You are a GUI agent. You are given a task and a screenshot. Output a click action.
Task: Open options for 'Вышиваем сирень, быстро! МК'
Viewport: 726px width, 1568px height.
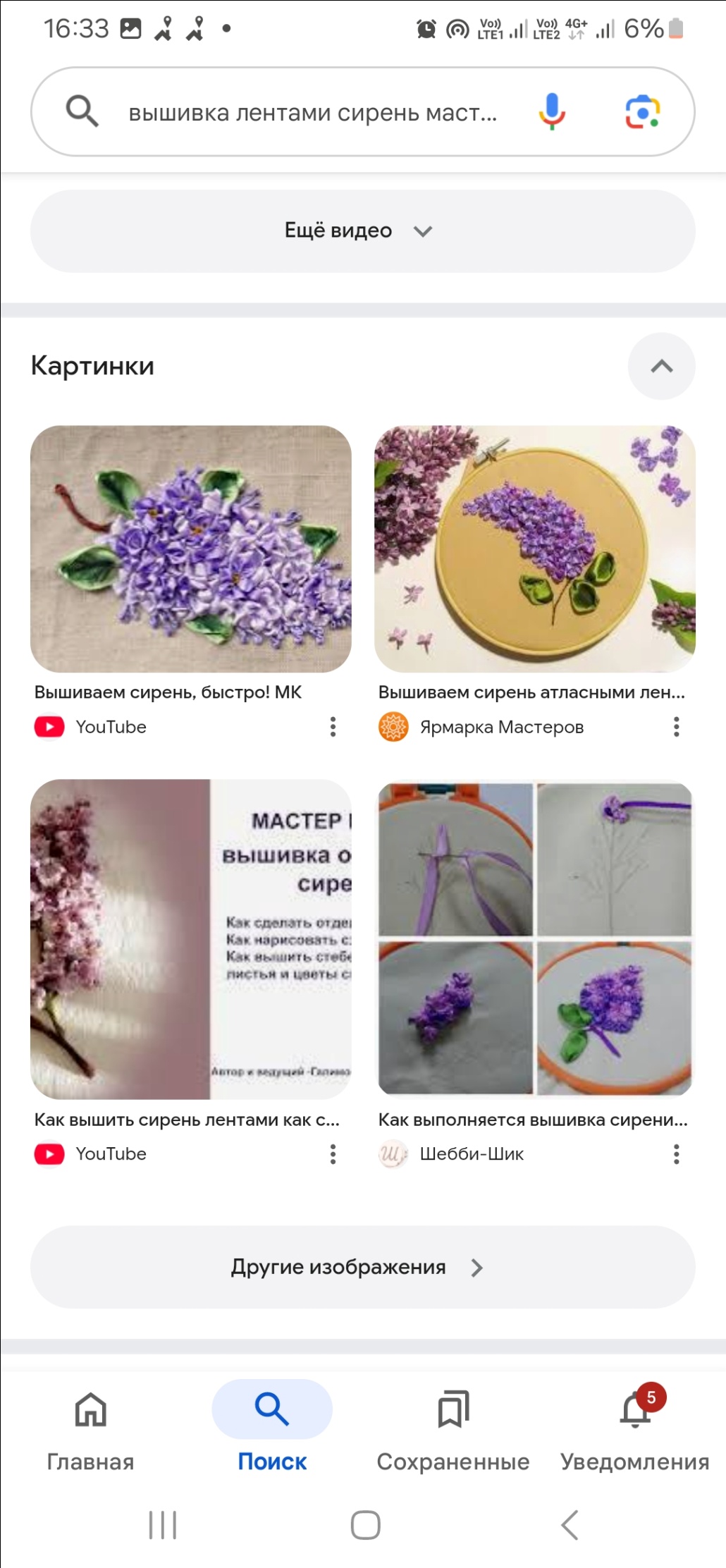click(333, 727)
